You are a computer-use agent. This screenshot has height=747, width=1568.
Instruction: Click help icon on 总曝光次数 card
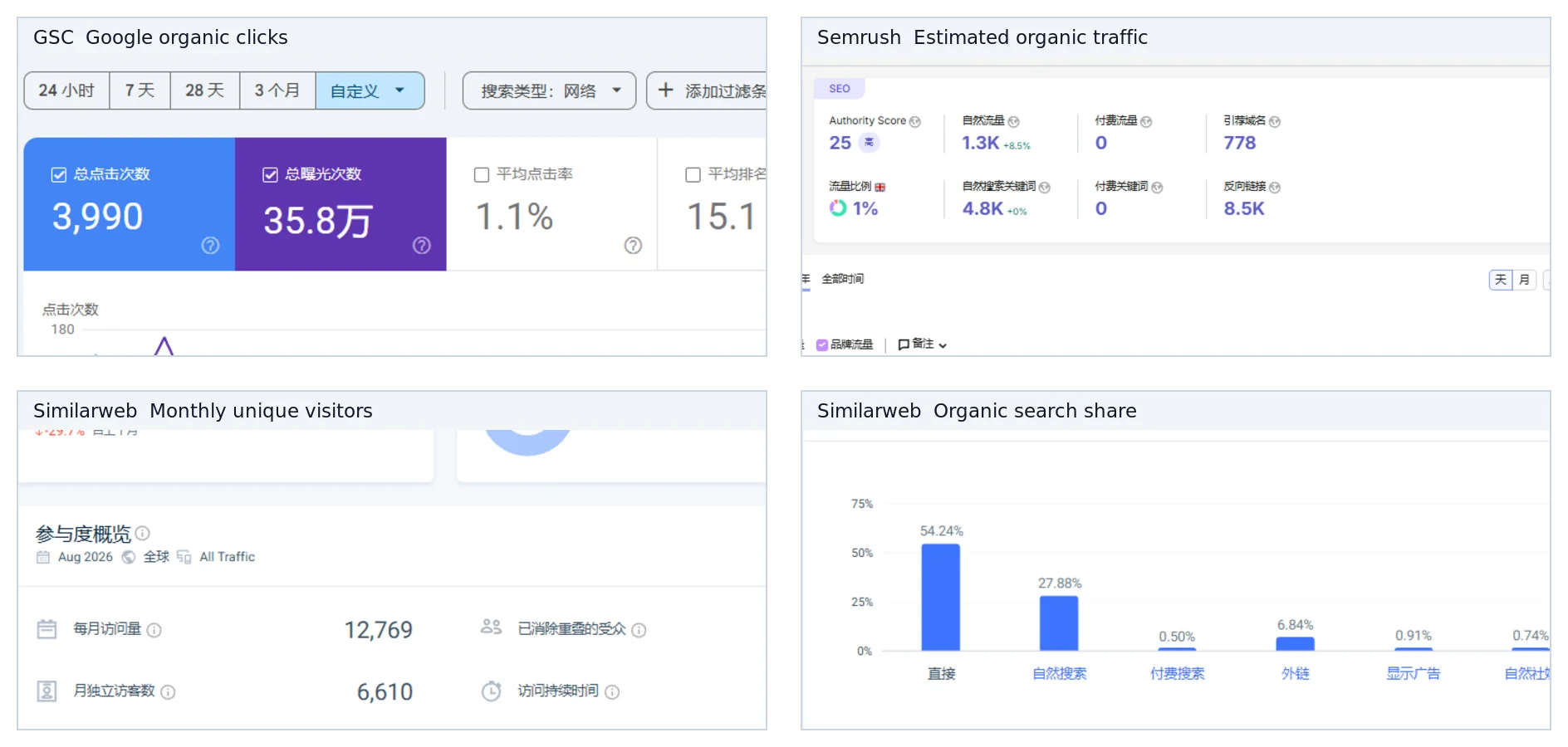pos(422,245)
